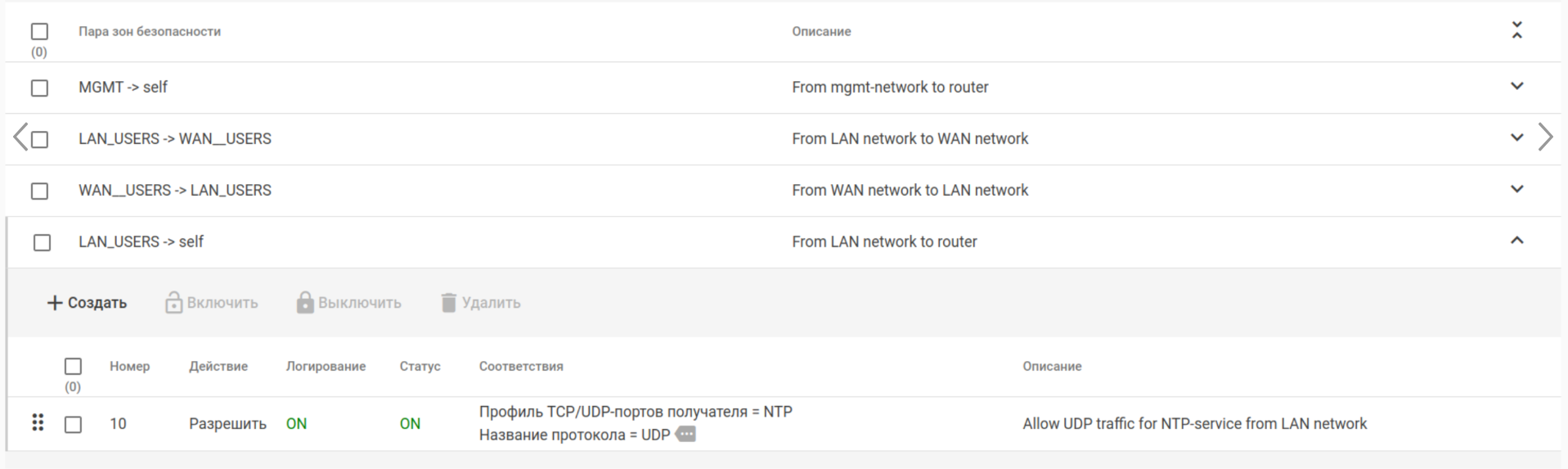
Task: Click the drag handle on rule 10
Action: coord(38,422)
